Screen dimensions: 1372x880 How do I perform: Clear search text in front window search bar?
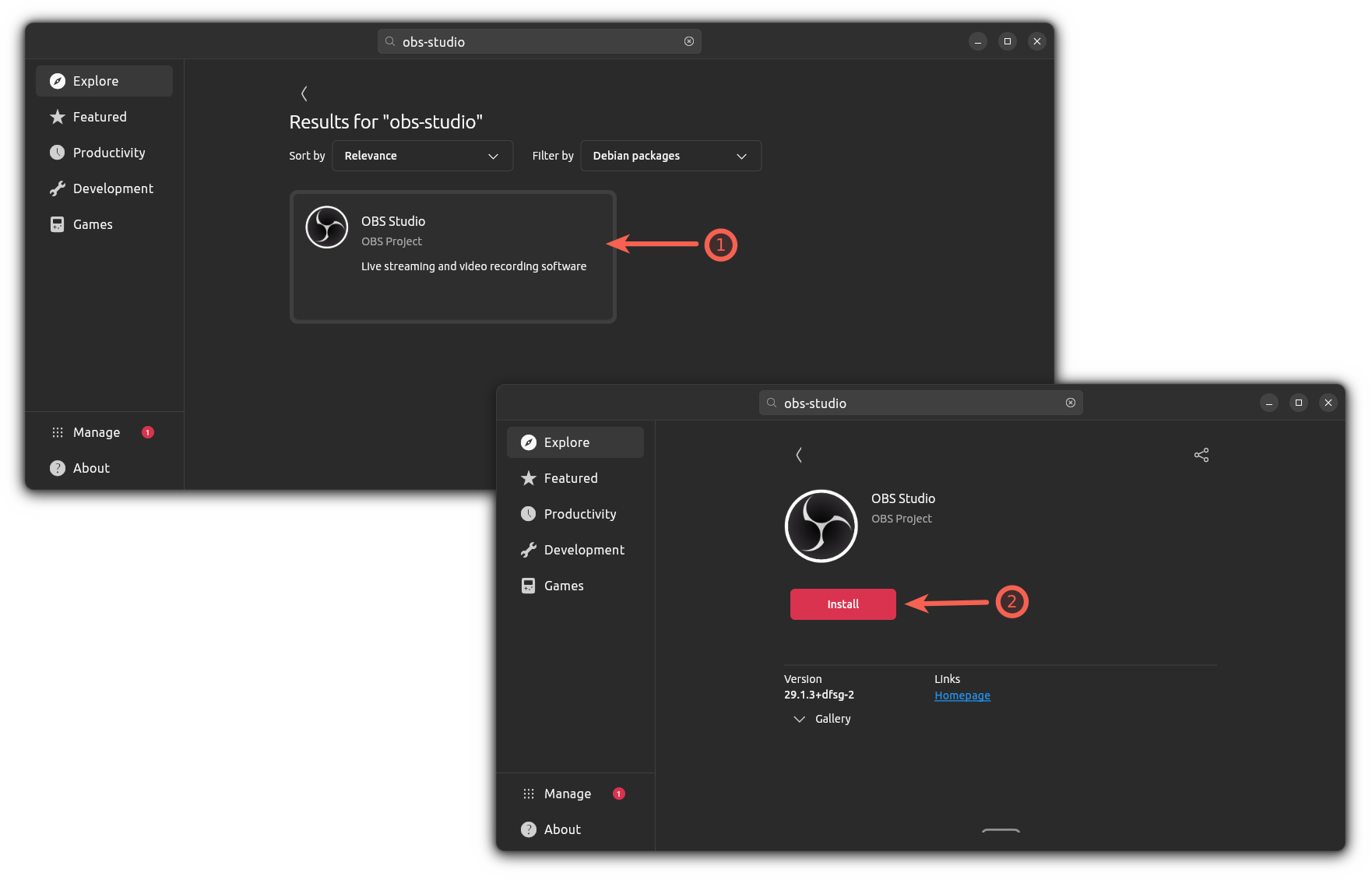coord(1071,403)
